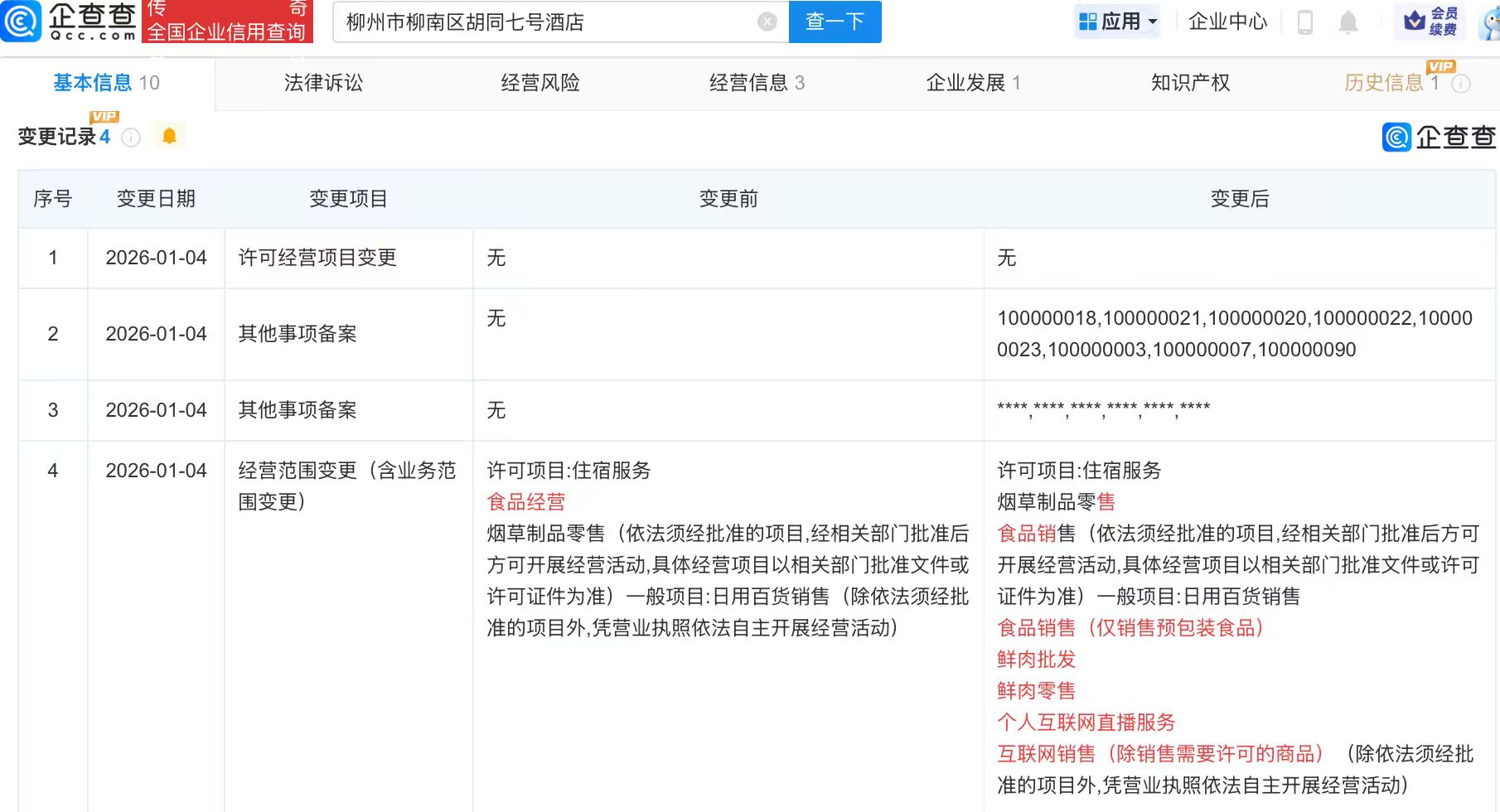The image size is (1500, 812).
Task: Open the 知识产权 tab
Action: [1190, 83]
